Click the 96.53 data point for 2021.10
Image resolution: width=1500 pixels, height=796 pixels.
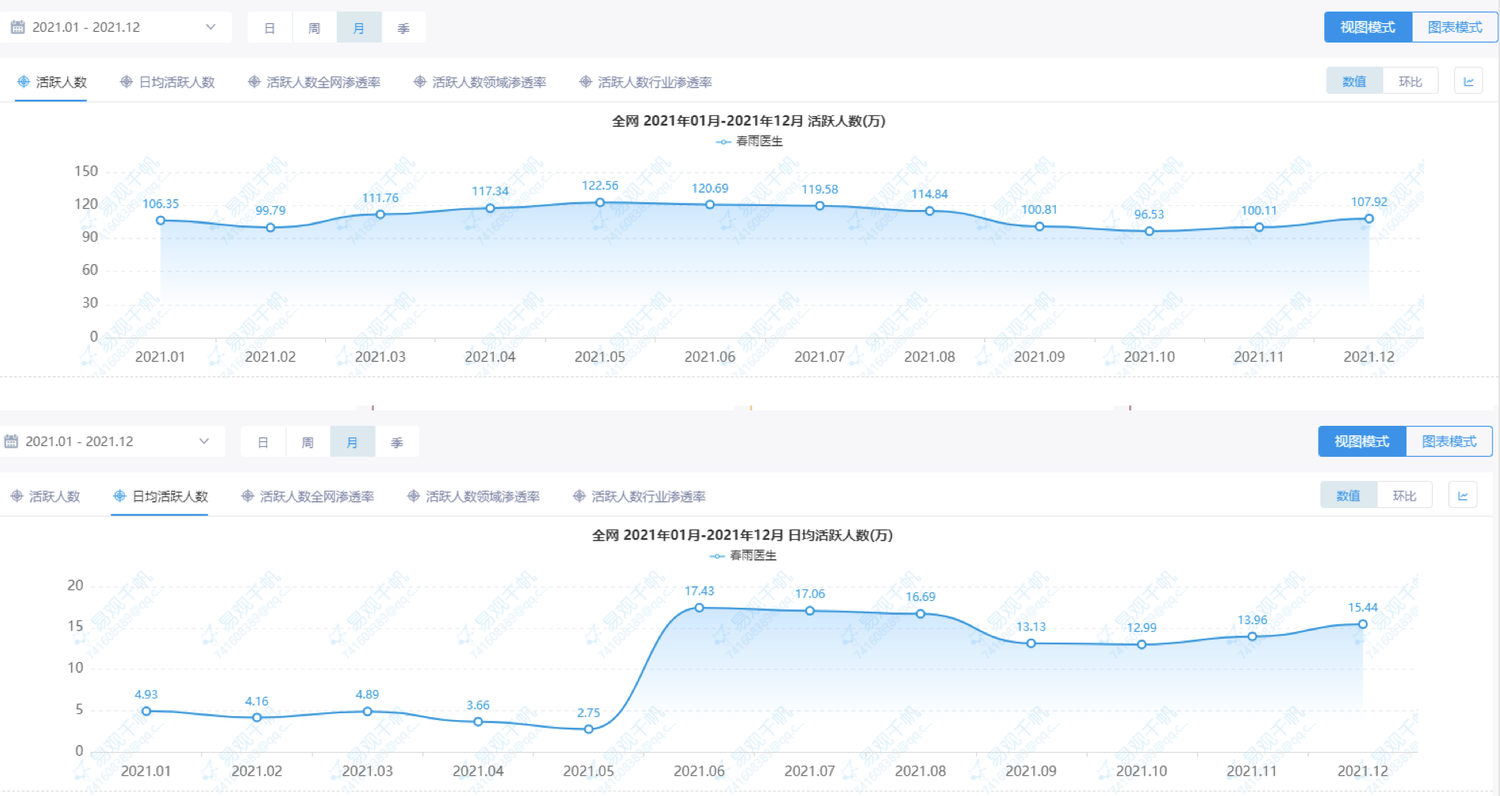click(x=1149, y=231)
